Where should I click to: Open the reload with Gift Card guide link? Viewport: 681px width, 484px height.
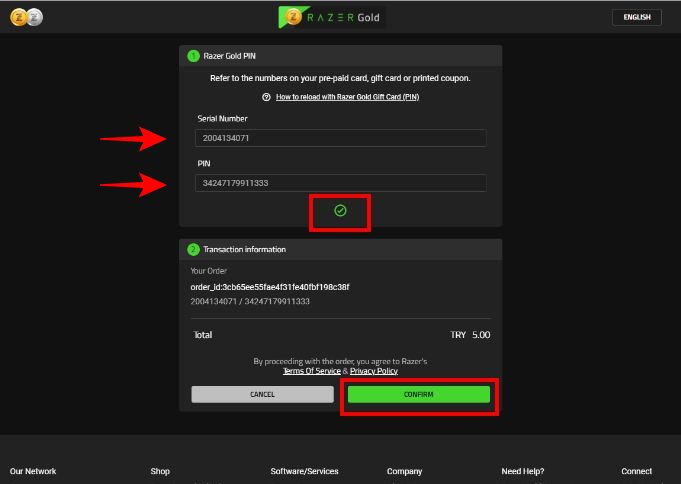click(347, 97)
